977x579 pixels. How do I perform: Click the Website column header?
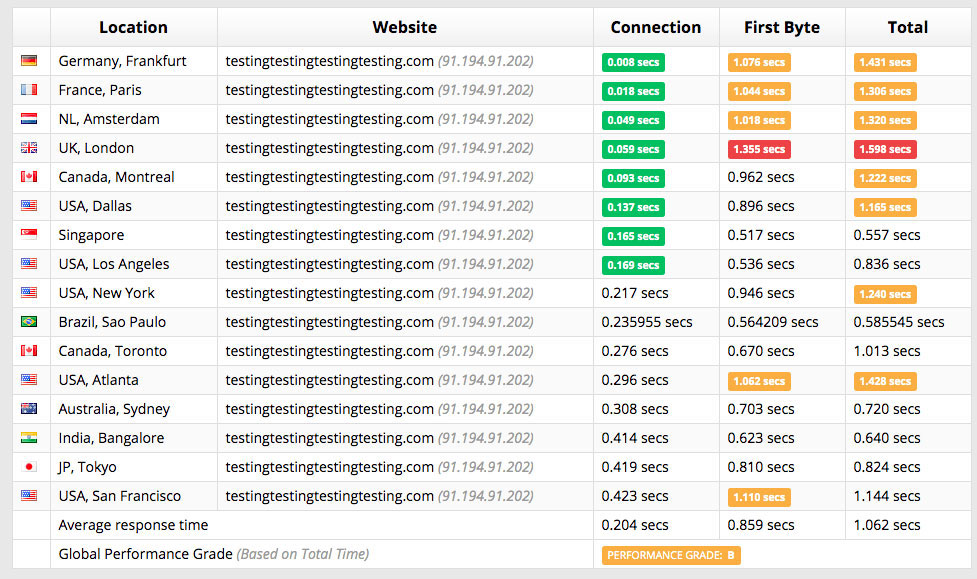pyautogui.click(x=405, y=27)
